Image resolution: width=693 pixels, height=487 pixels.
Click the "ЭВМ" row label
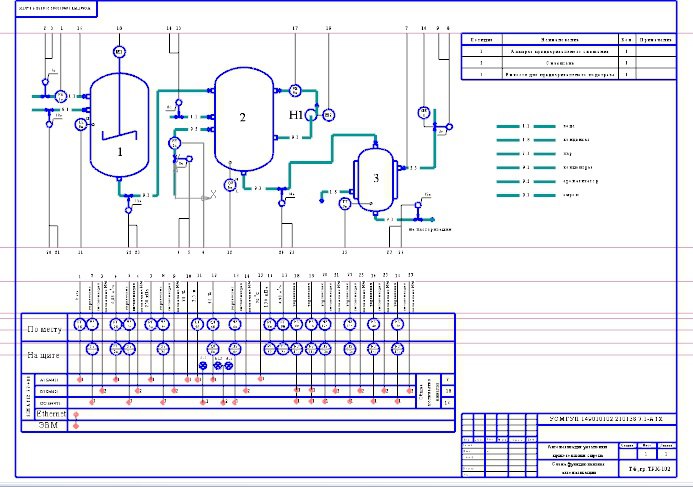point(47,426)
